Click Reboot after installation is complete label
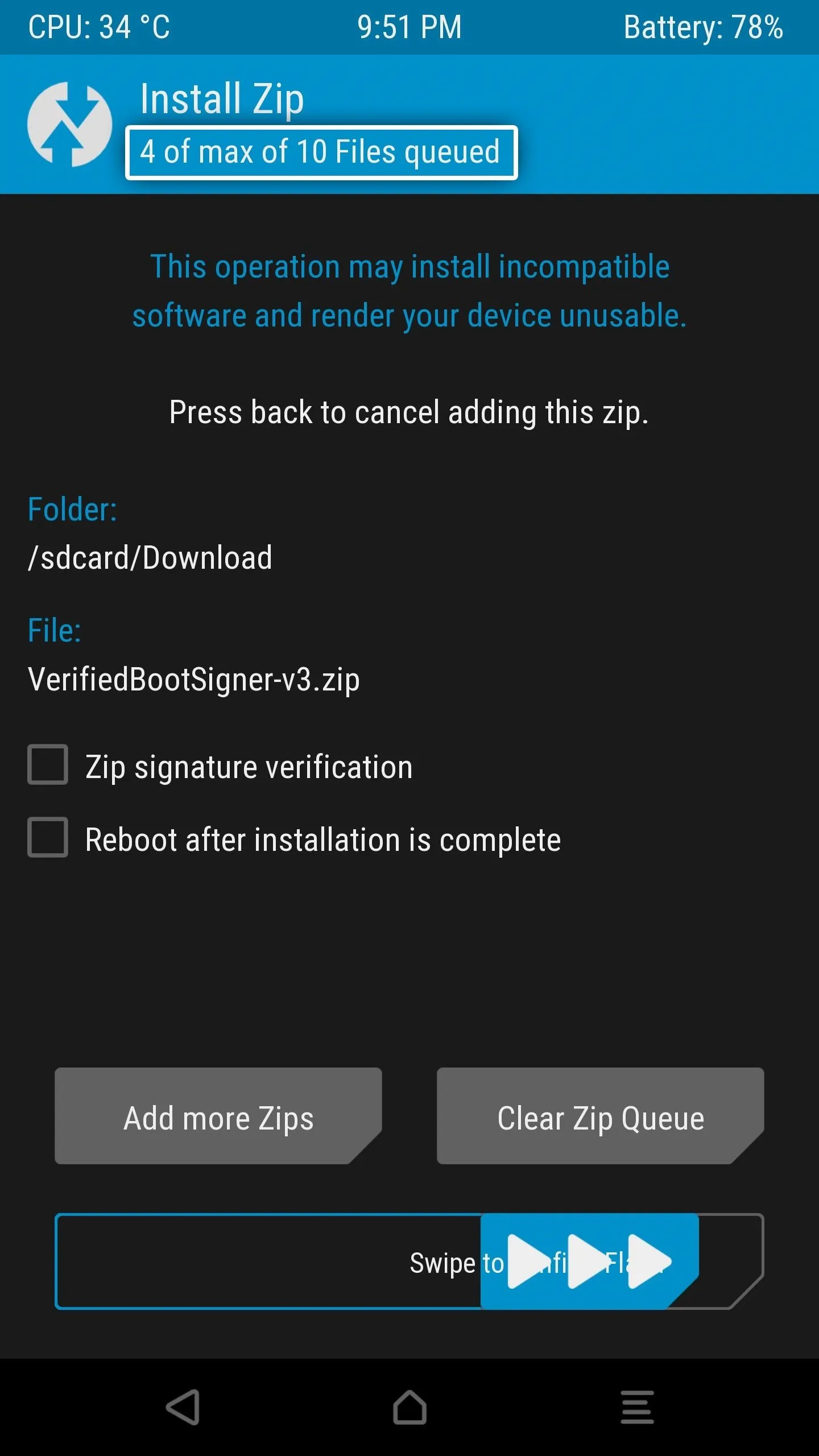This screenshot has height=1456, width=819. [323, 840]
